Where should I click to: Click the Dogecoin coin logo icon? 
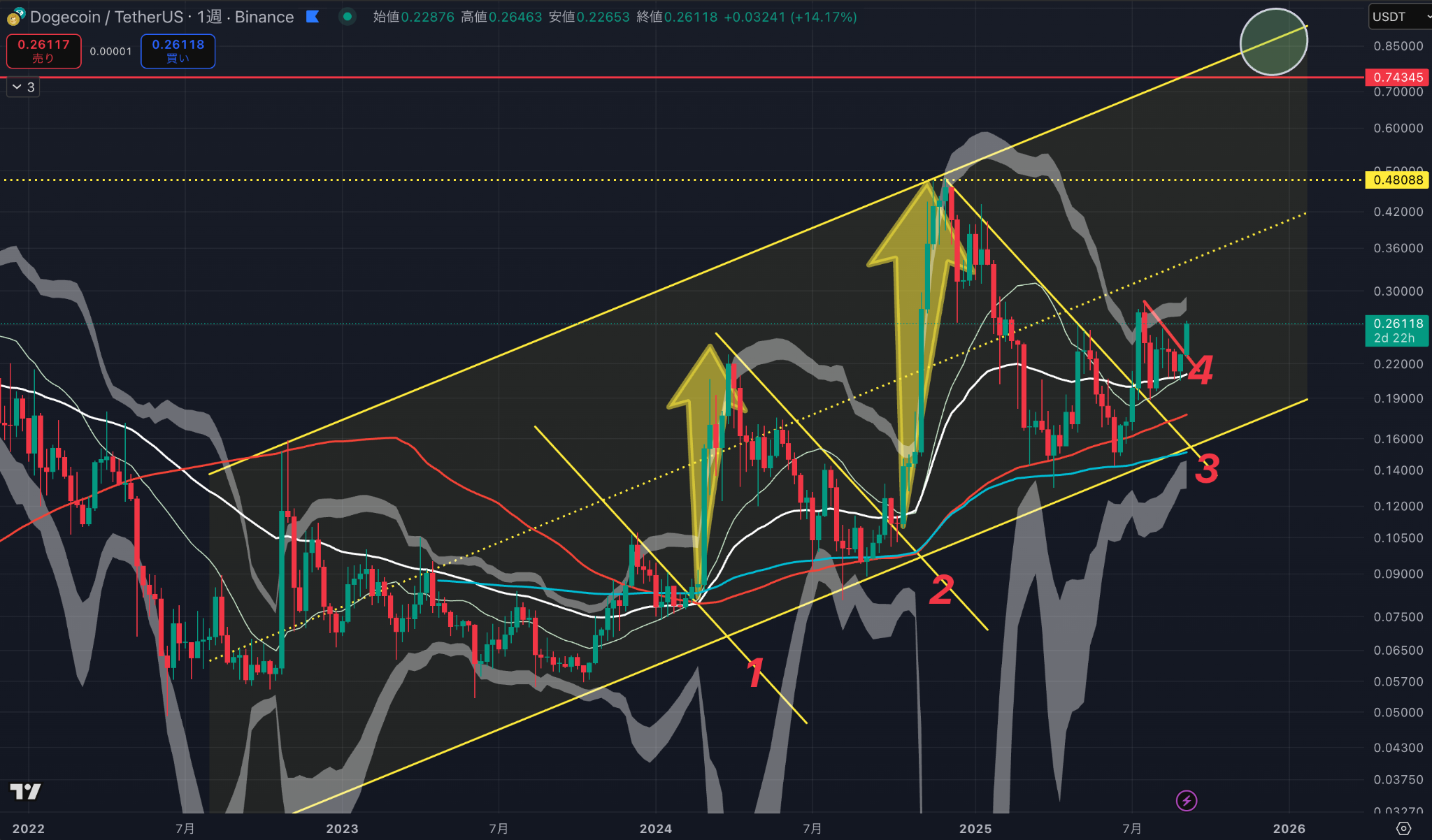pyautogui.click(x=15, y=17)
